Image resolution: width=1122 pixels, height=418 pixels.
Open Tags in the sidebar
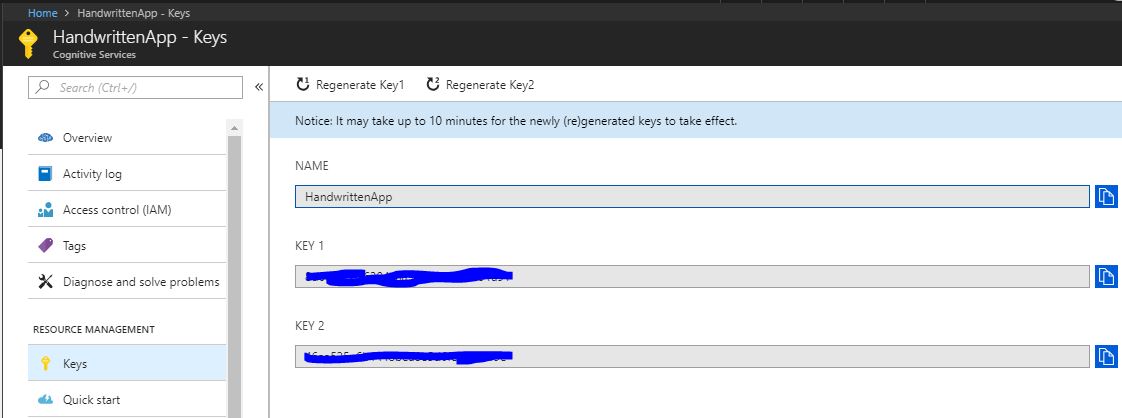click(127, 246)
